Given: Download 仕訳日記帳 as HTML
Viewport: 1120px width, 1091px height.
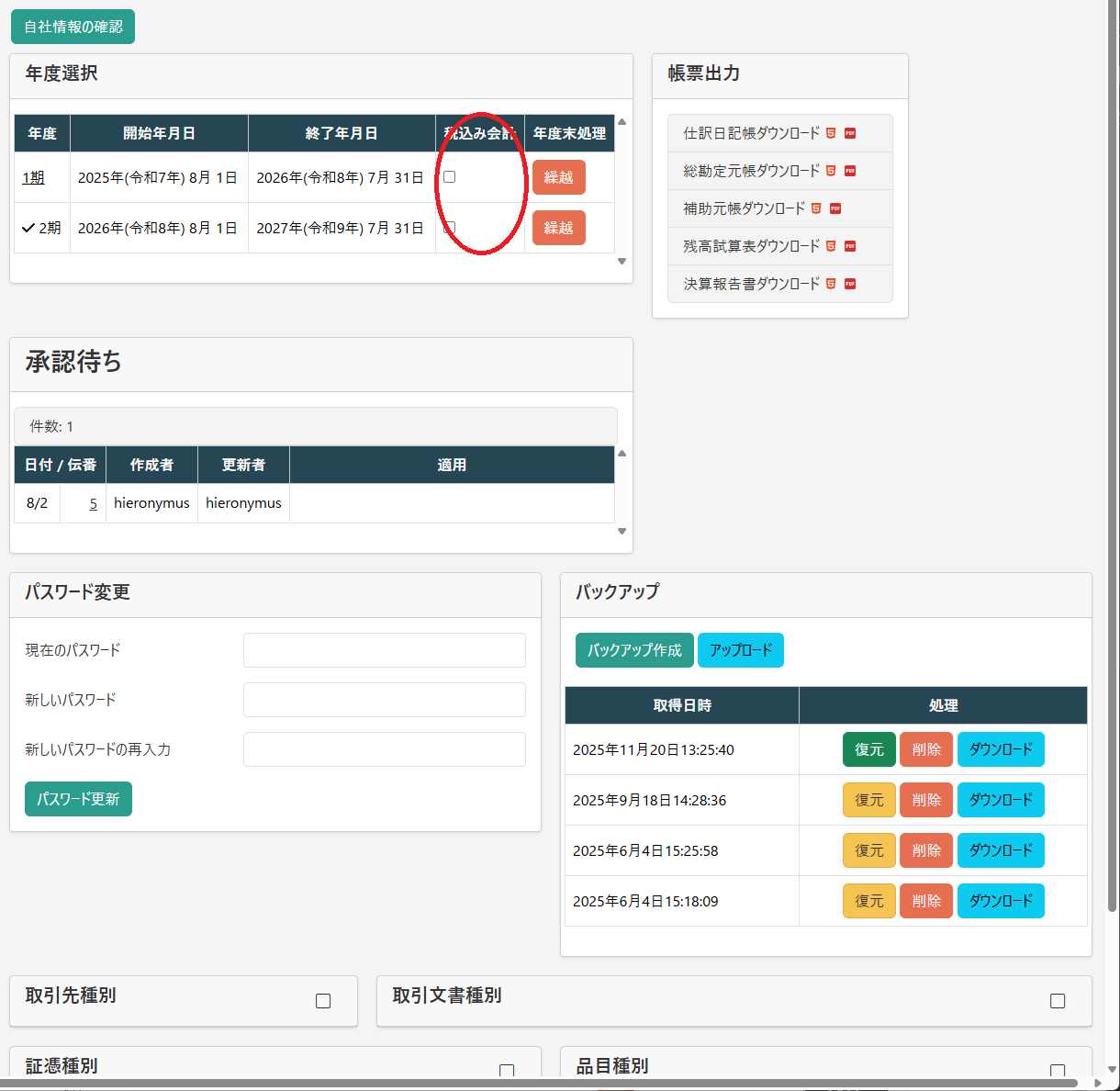Looking at the screenshot, I should pyautogui.click(x=831, y=133).
